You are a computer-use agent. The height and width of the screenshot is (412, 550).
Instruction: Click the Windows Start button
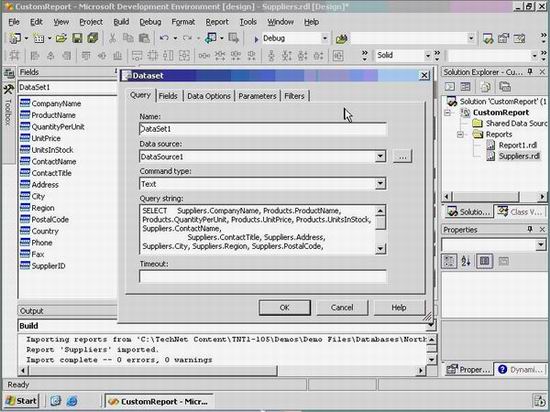[21, 401]
